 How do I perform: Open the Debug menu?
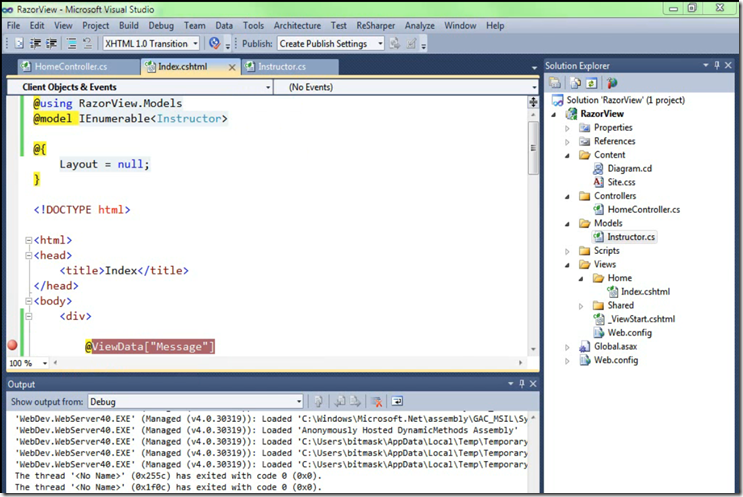point(161,26)
